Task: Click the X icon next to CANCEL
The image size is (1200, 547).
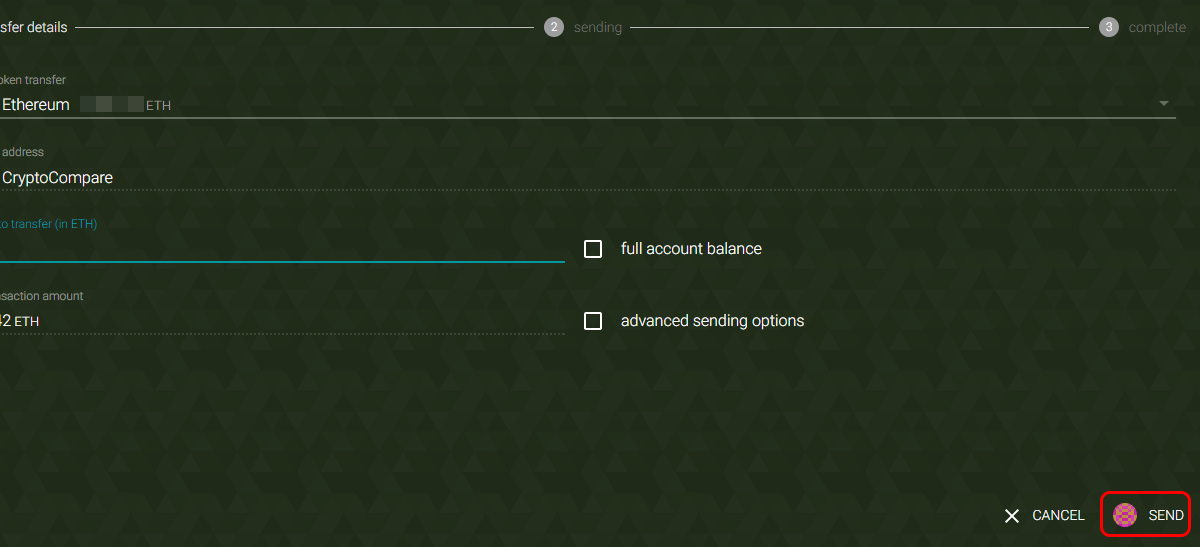Action: click(1012, 516)
